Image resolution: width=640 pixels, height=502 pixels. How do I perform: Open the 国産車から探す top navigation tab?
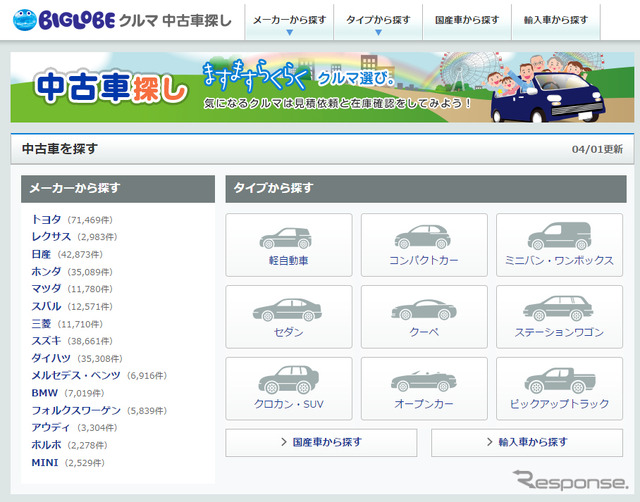pyautogui.click(x=467, y=22)
